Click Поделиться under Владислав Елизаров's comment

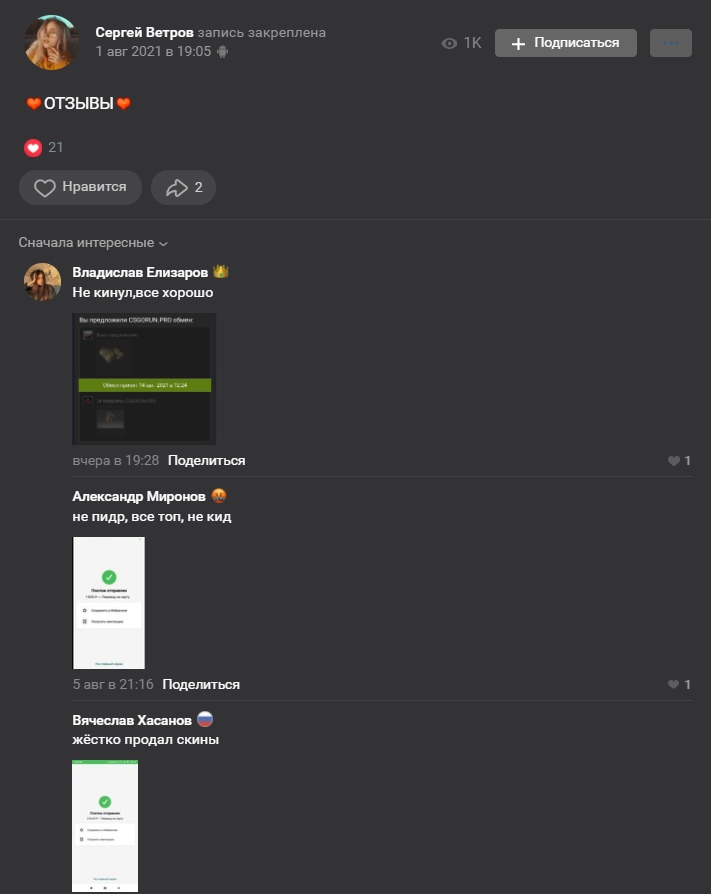[x=206, y=461]
